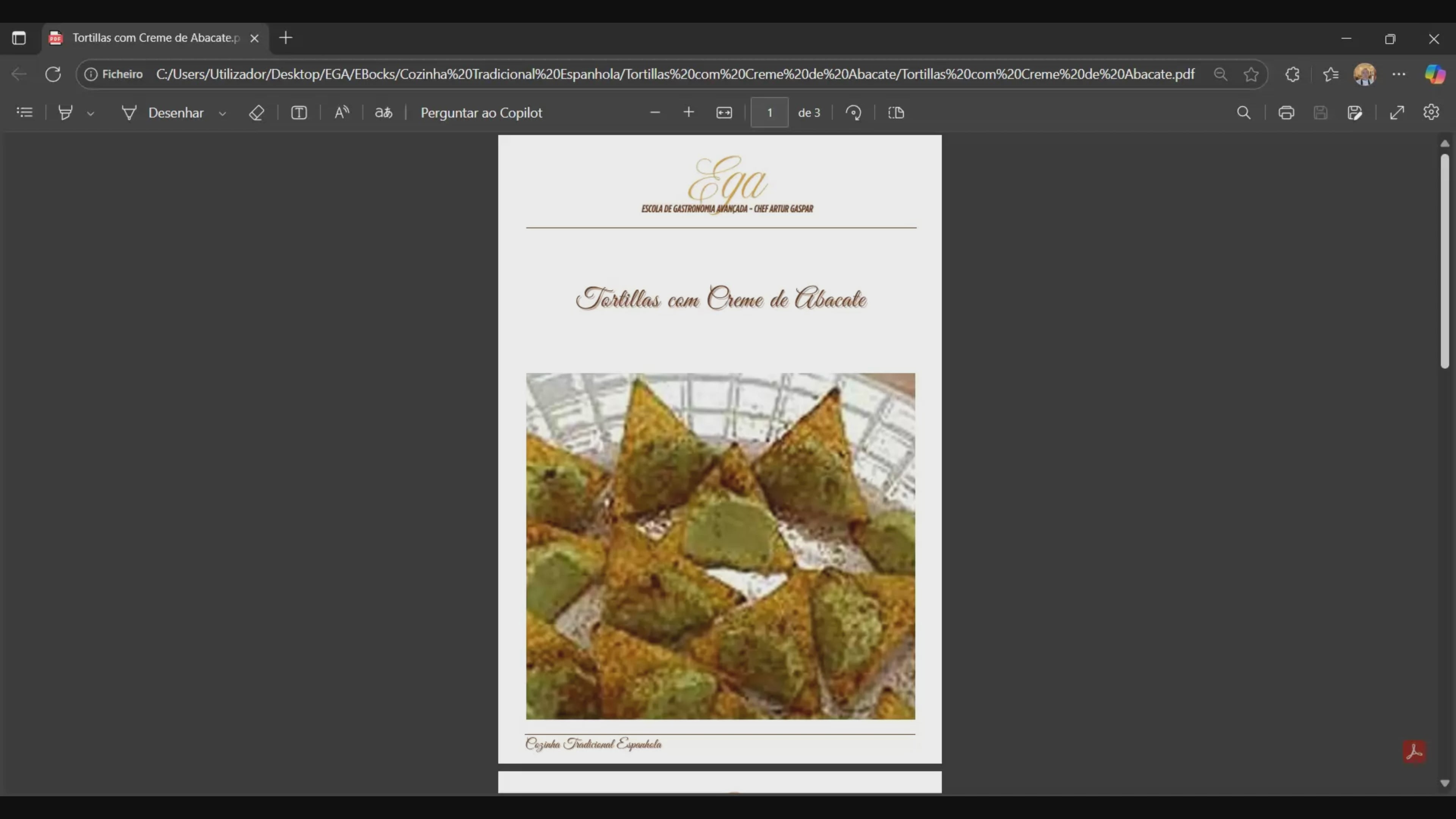
Task: Select the eraser tool
Action: point(257,113)
